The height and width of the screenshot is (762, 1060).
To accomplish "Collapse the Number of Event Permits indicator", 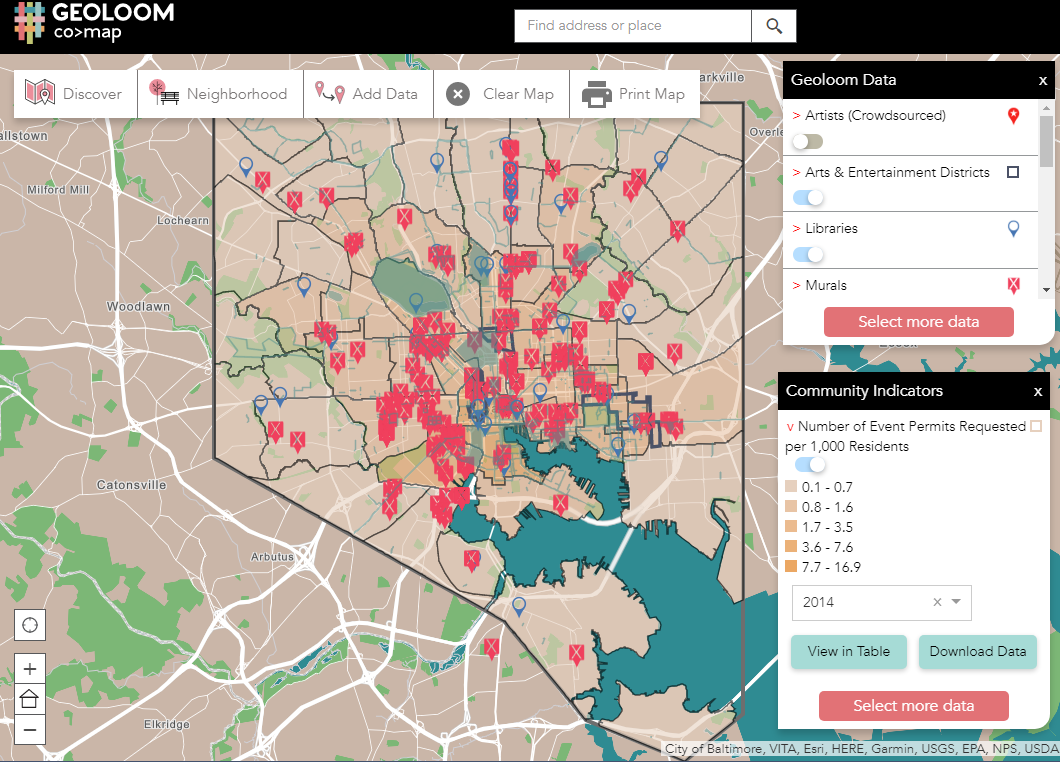I will point(789,425).
